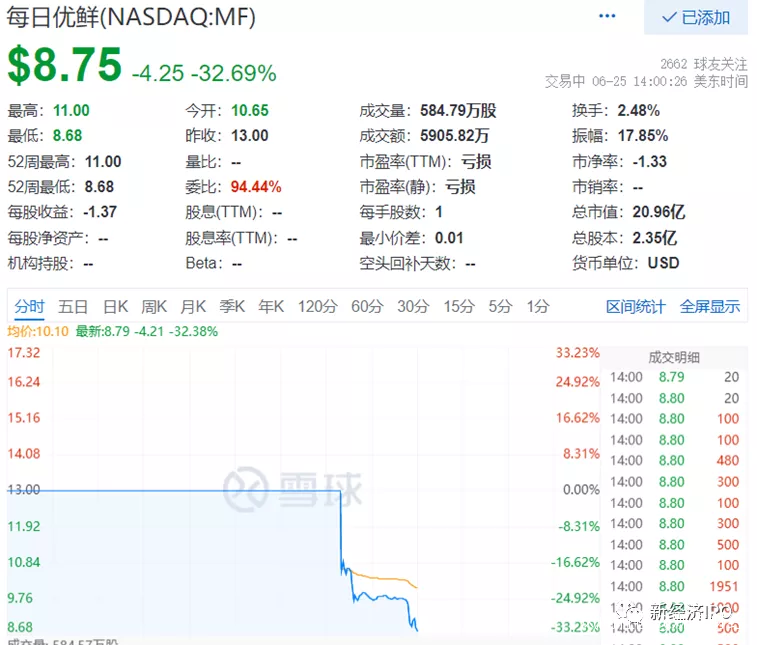Screen dimensions: 757x645
Task: Open the 30分 chart tab
Action: pyautogui.click(x=413, y=307)
